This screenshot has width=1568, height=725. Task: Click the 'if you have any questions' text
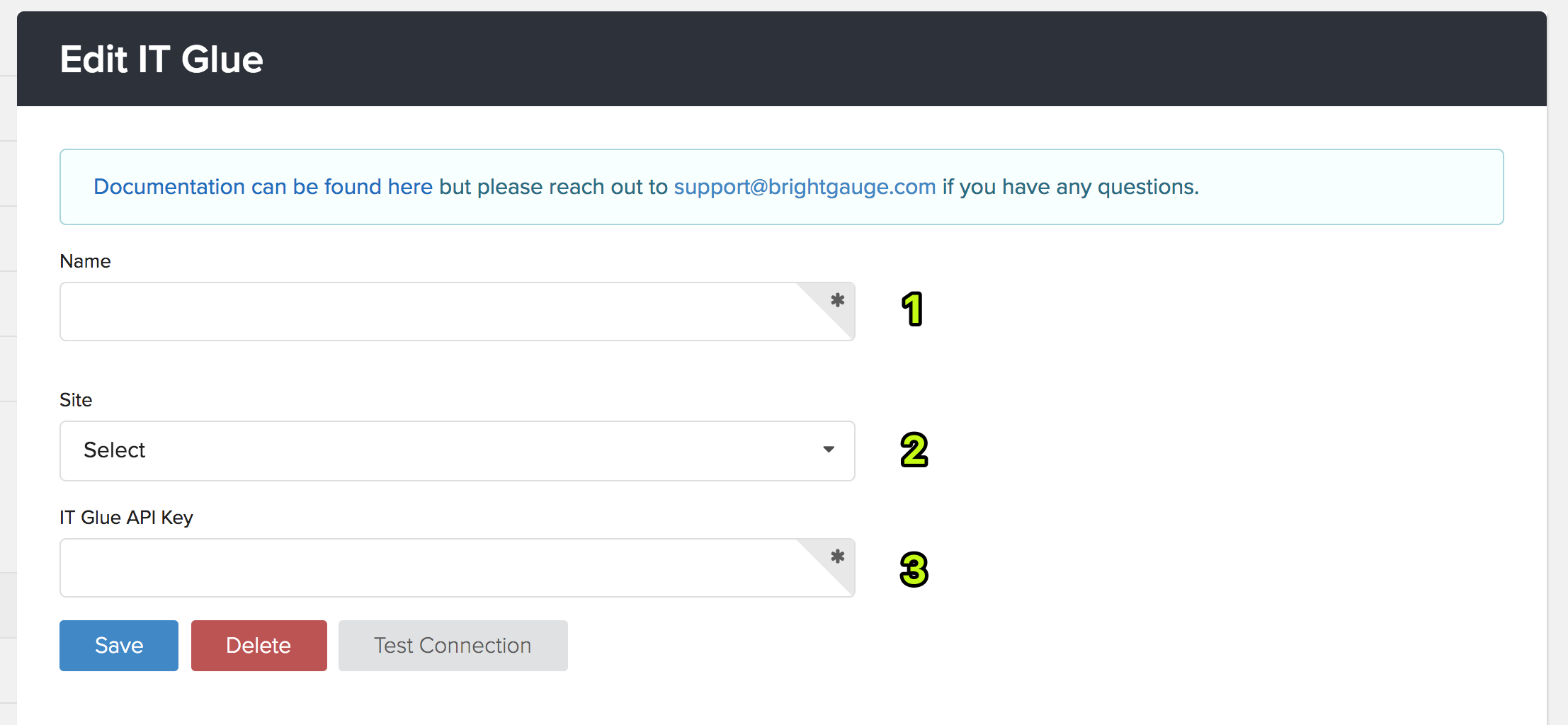(x=1070, y=187)
